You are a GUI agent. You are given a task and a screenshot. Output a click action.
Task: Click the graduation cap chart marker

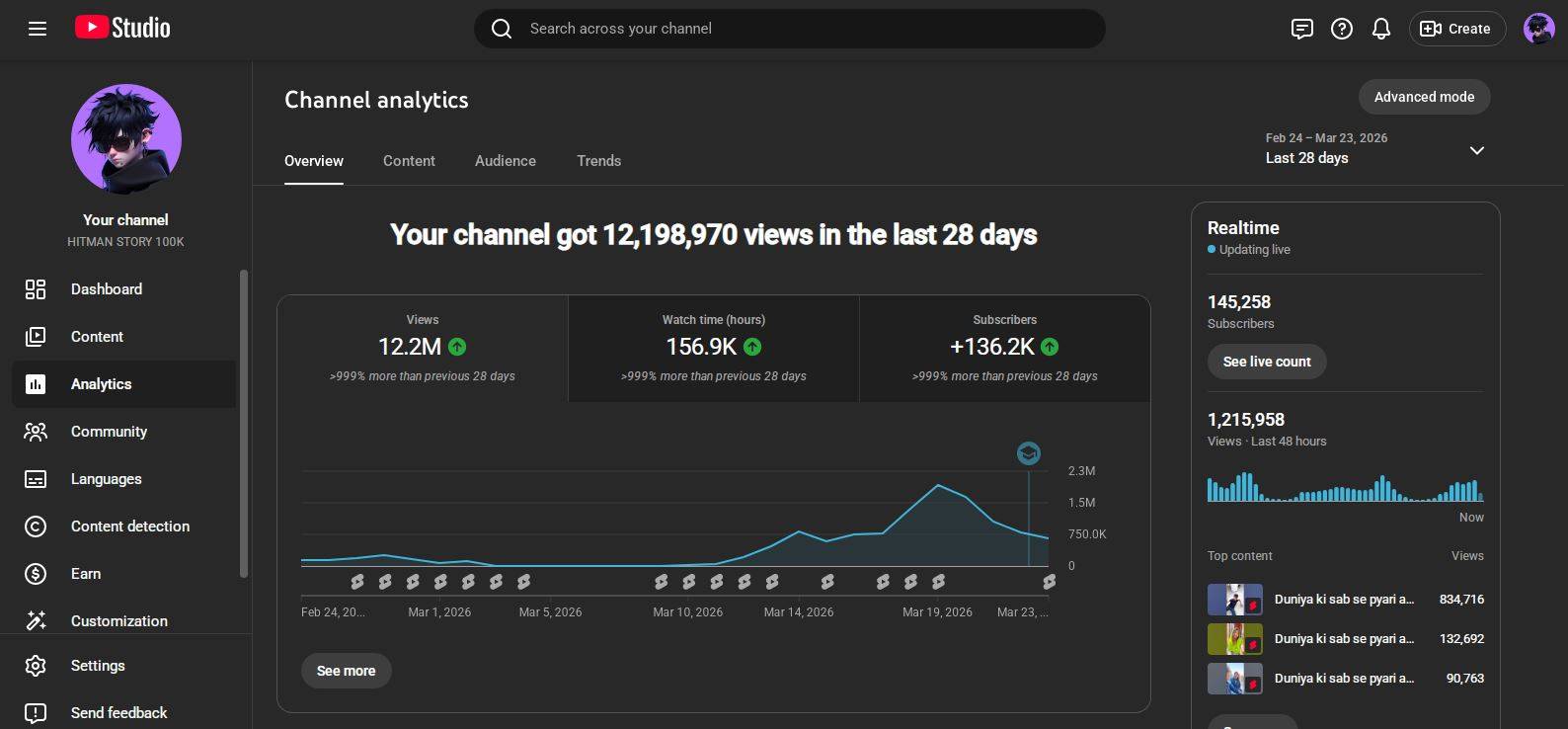pyautogui.click(x=1028, y=453)
